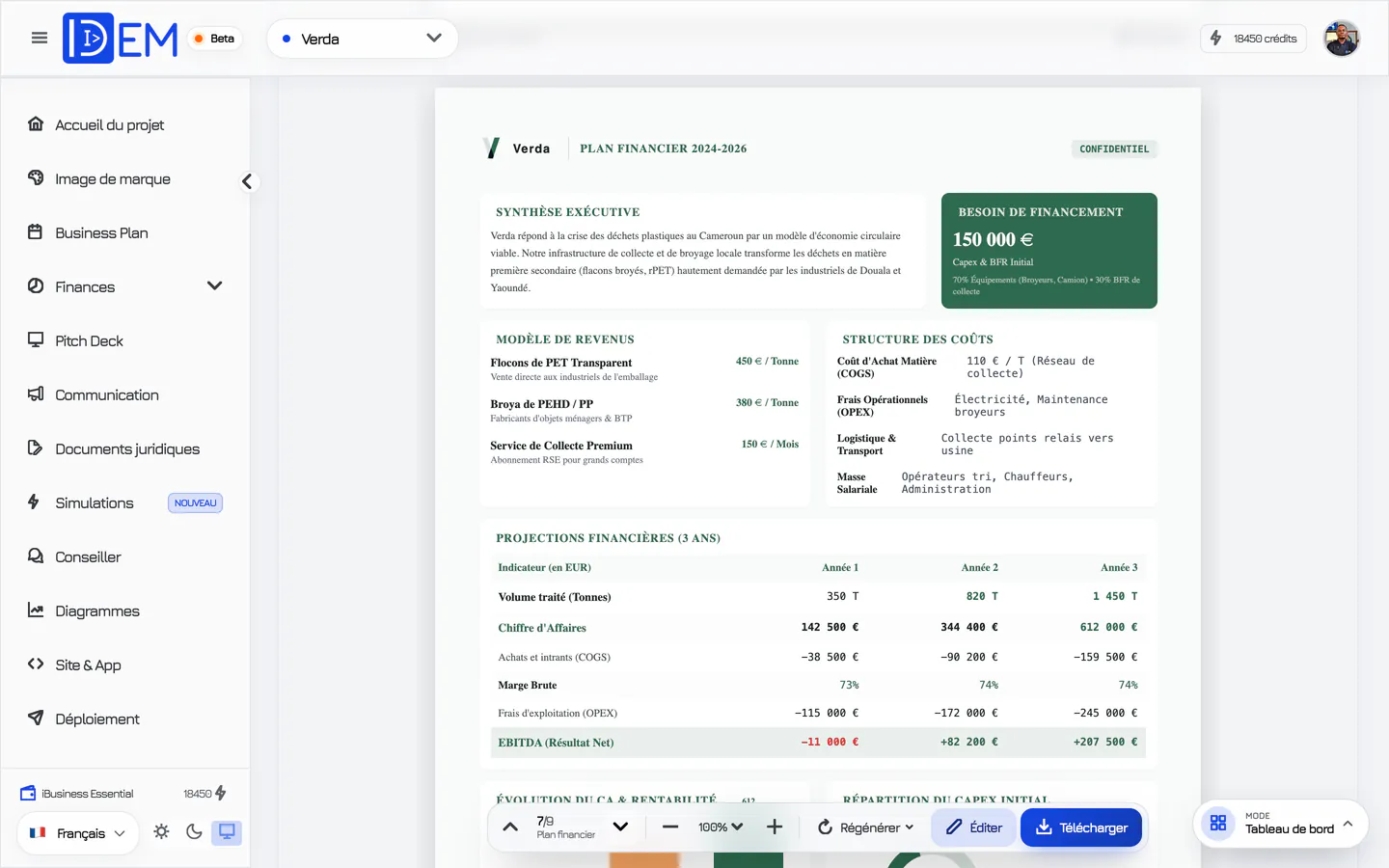Click the iBusiness Essential plan label
1389x868 pixels.
click(88, 794)
